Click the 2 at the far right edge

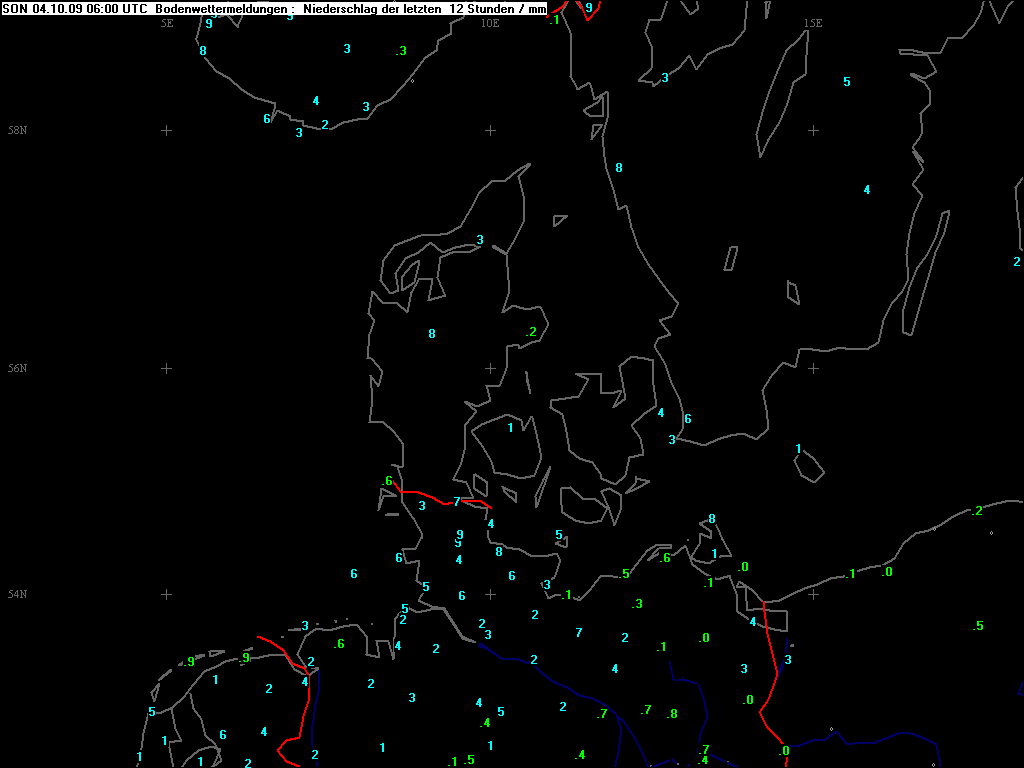(1016, 262)
